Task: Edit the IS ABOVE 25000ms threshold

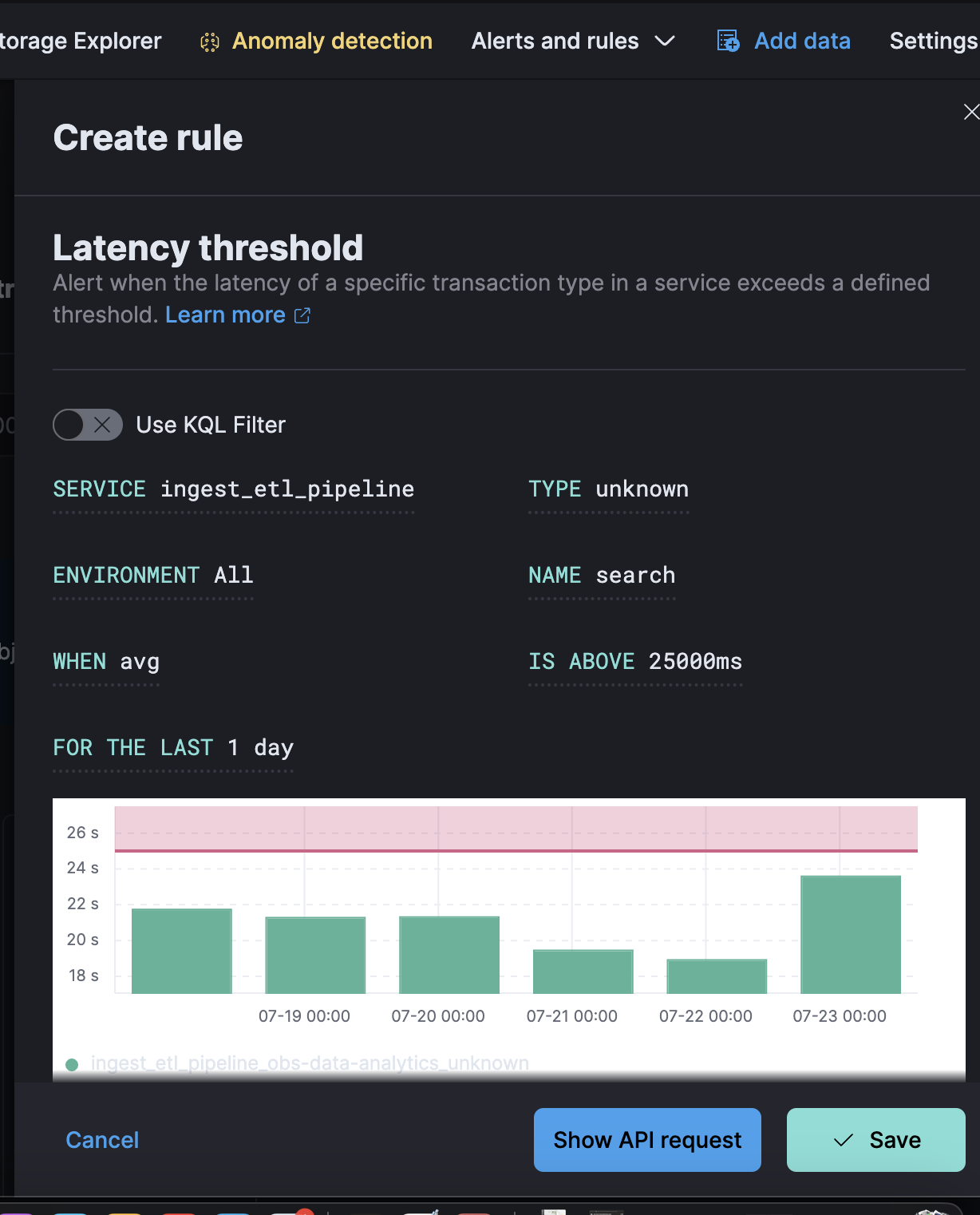Action: point(635,662)
